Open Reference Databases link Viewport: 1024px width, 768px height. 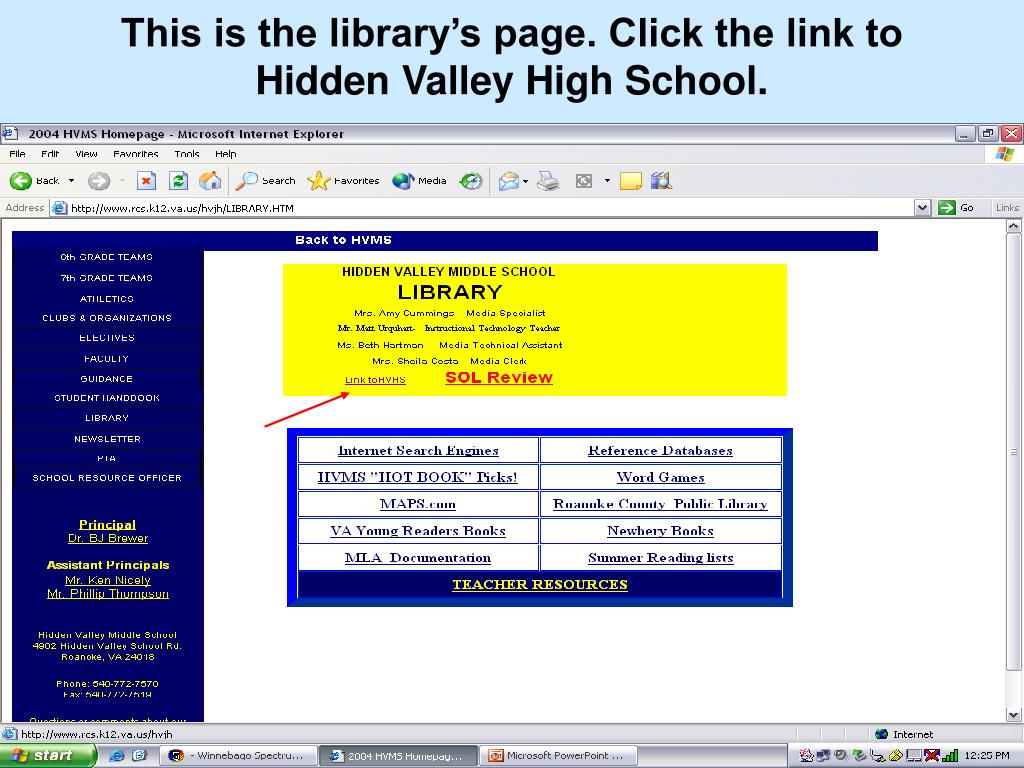tap(660, 451)
